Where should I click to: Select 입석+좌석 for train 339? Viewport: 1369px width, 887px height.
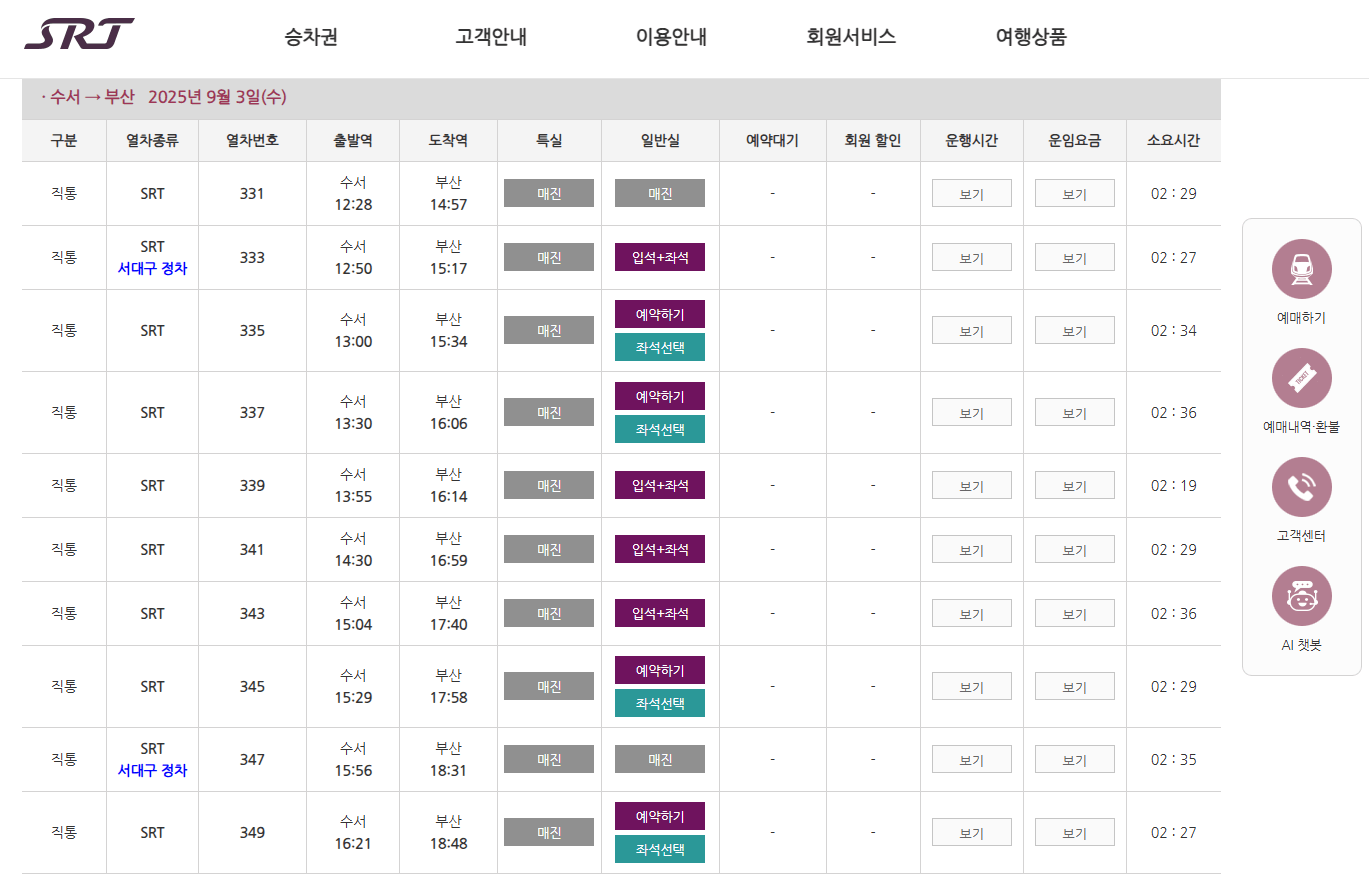pos(660,485)
